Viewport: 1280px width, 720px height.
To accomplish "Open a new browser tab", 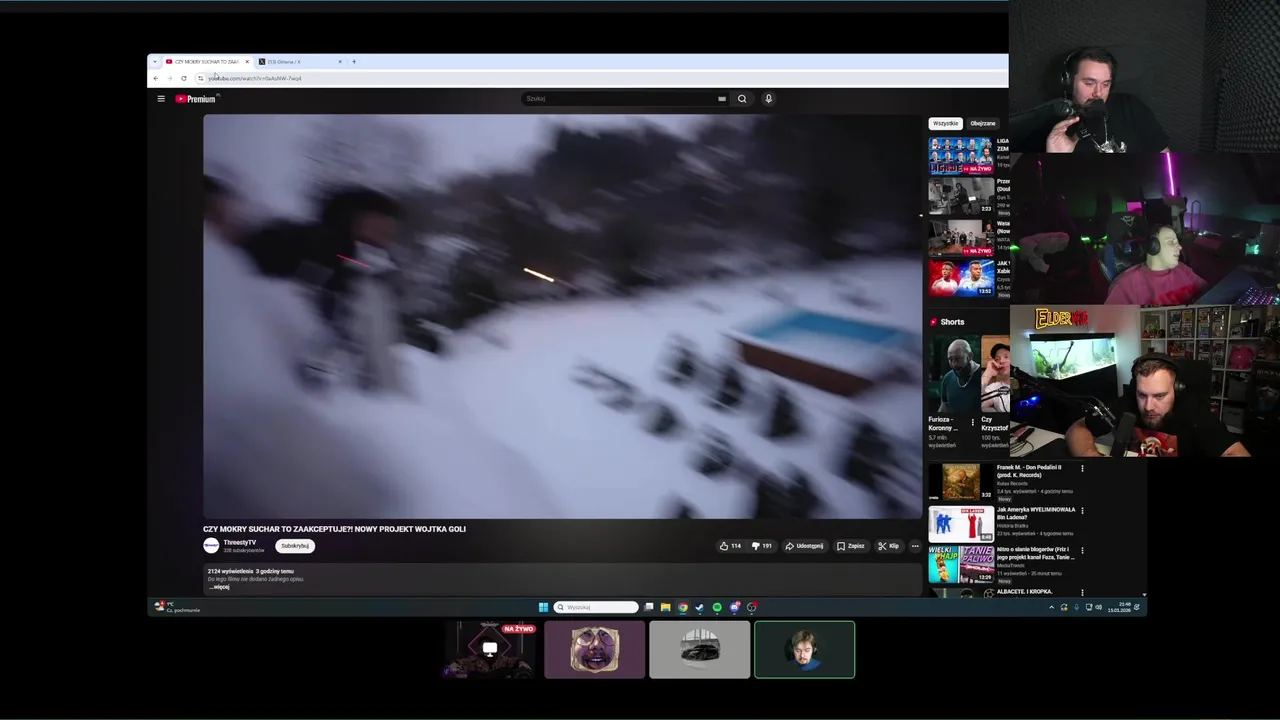I will point(353,62).
